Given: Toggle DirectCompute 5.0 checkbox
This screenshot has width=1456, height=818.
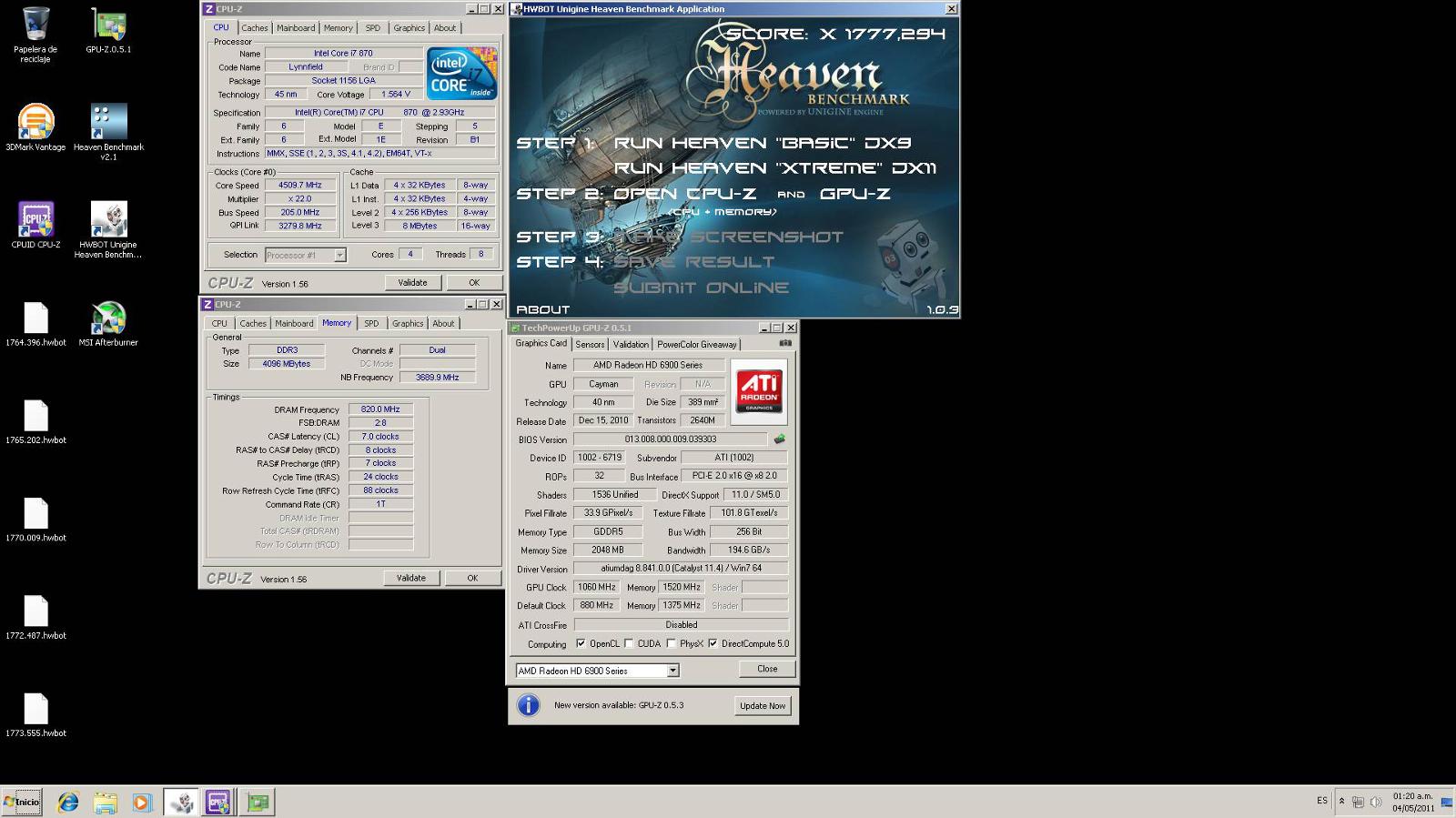Looking at the screenshot, I should point(713,643).
